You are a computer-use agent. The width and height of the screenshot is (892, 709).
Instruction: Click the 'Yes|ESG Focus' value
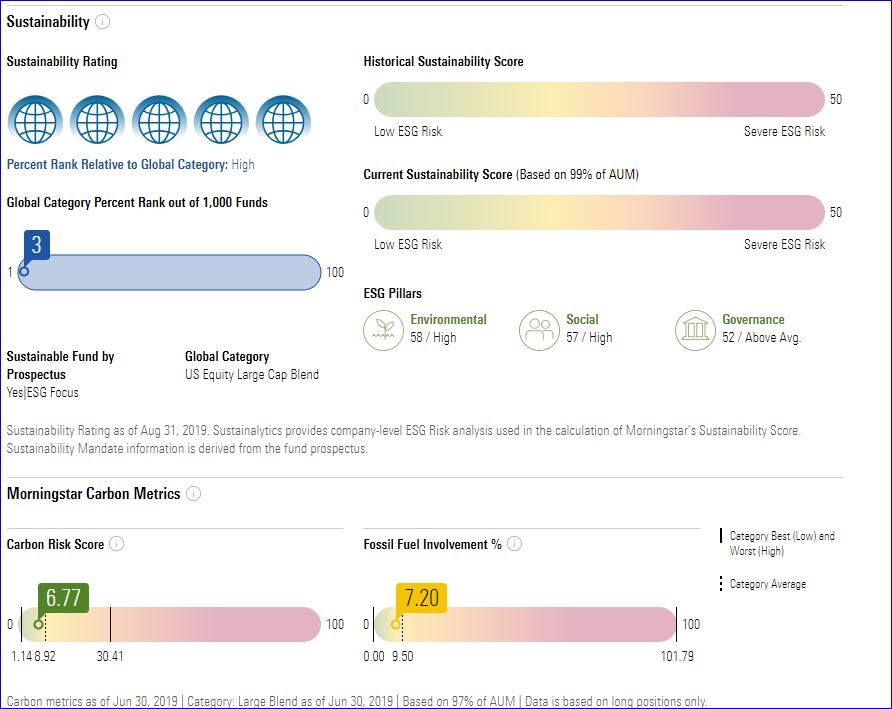coord(43,392)
